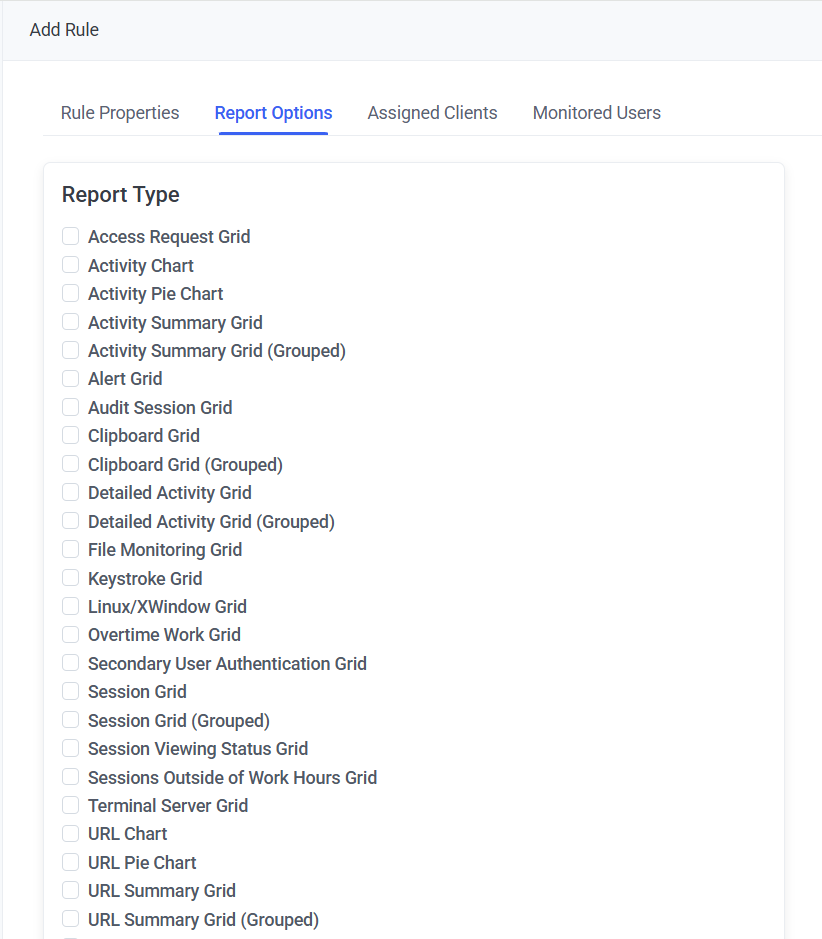Image resolution: width=822 pixels, height=939 pixels.
Task: Tick the File Monitoring Grid checkbox
Action: [x=71, y=550]
